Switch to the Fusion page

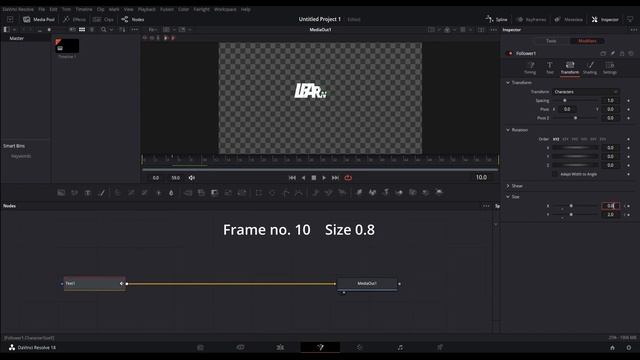point(320,347)
